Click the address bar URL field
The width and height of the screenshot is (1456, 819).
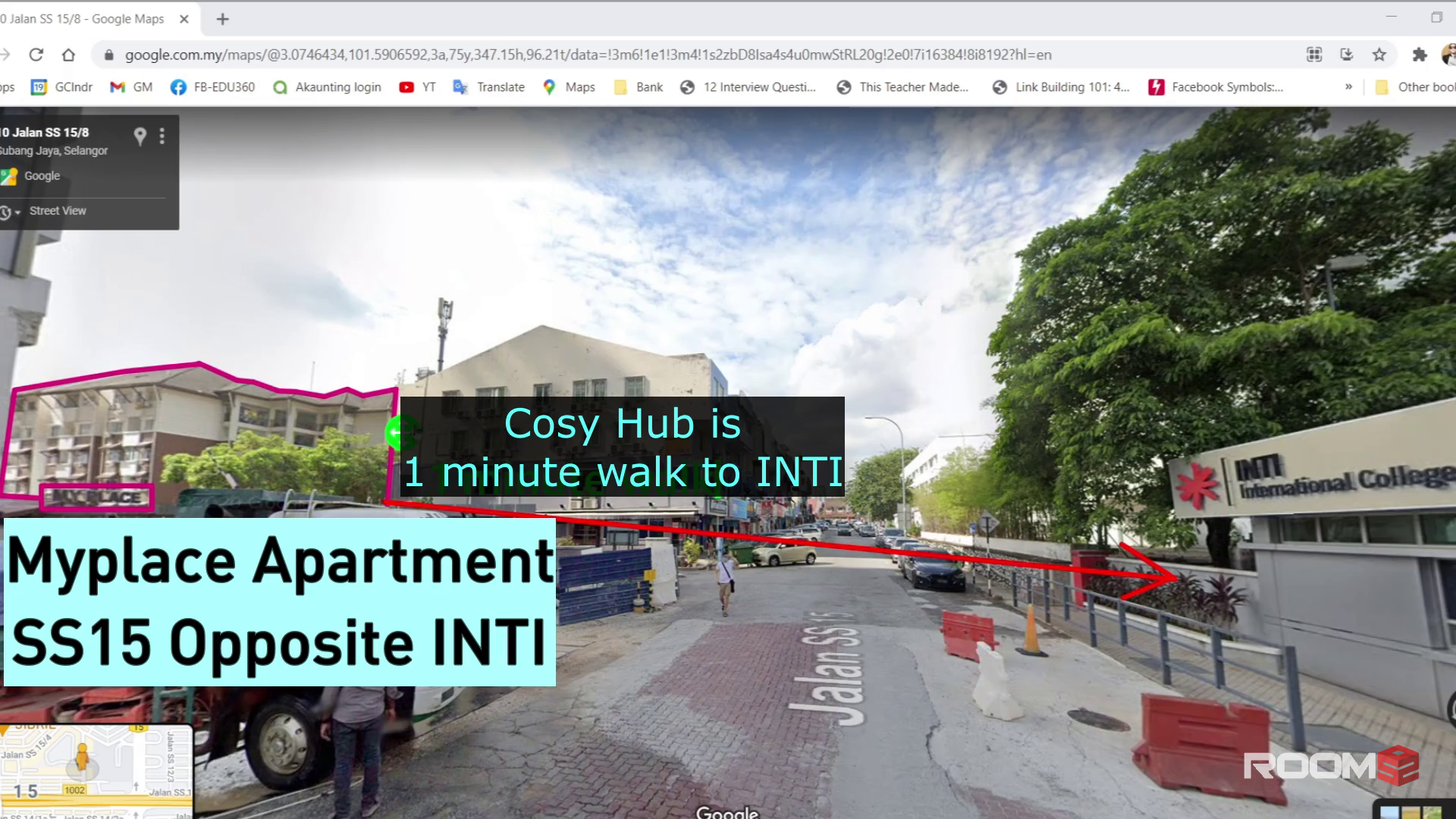(x=588, y=55)
